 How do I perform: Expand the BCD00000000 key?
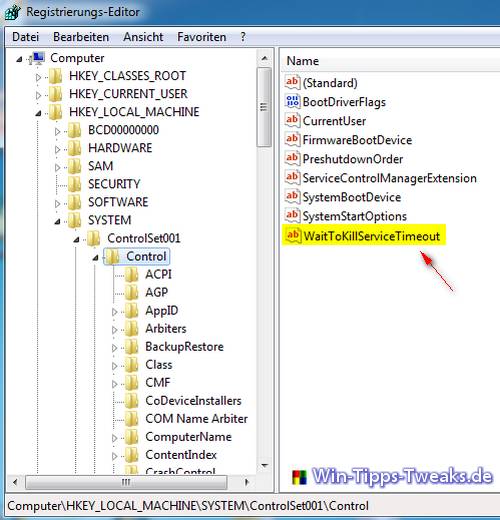point(57,131)
